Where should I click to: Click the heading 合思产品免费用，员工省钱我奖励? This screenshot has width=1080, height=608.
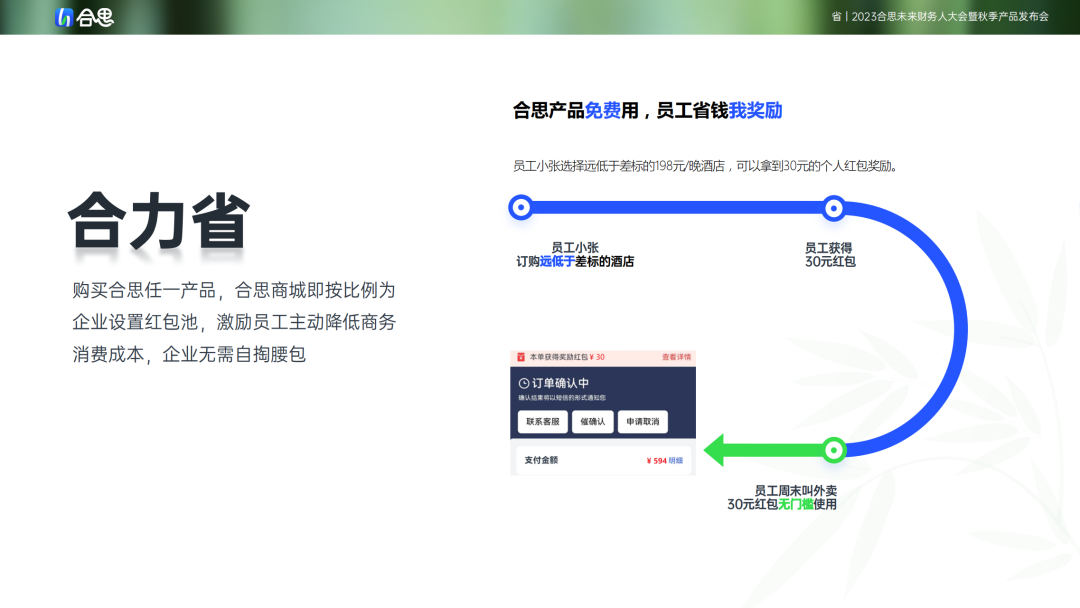pos(647,110)
